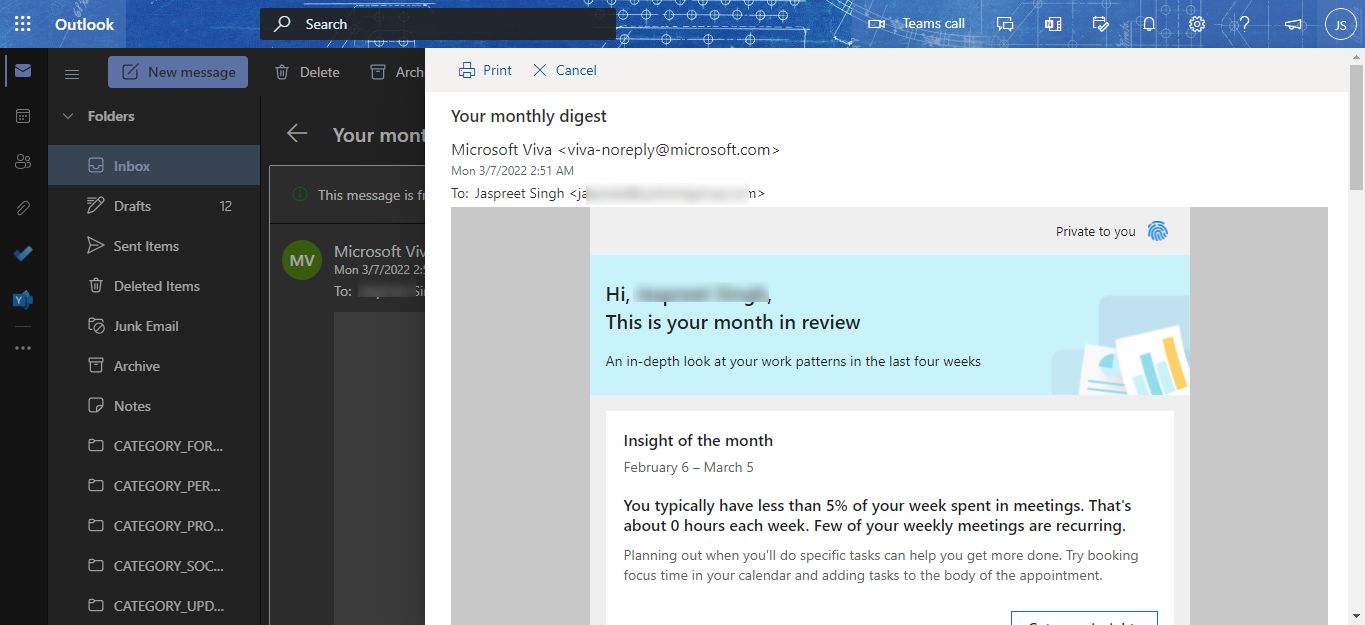Click sender viva-noreply@microsoft.com address

click(x=669, y=150)
